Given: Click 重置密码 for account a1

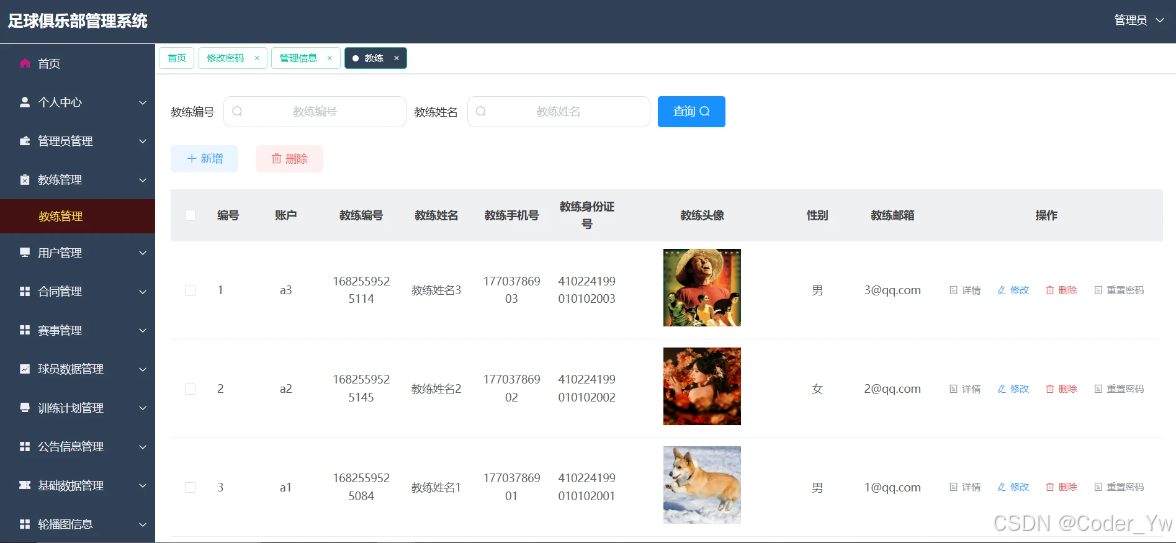Looking at the screenshot, I should click(x=1119, y=488).
